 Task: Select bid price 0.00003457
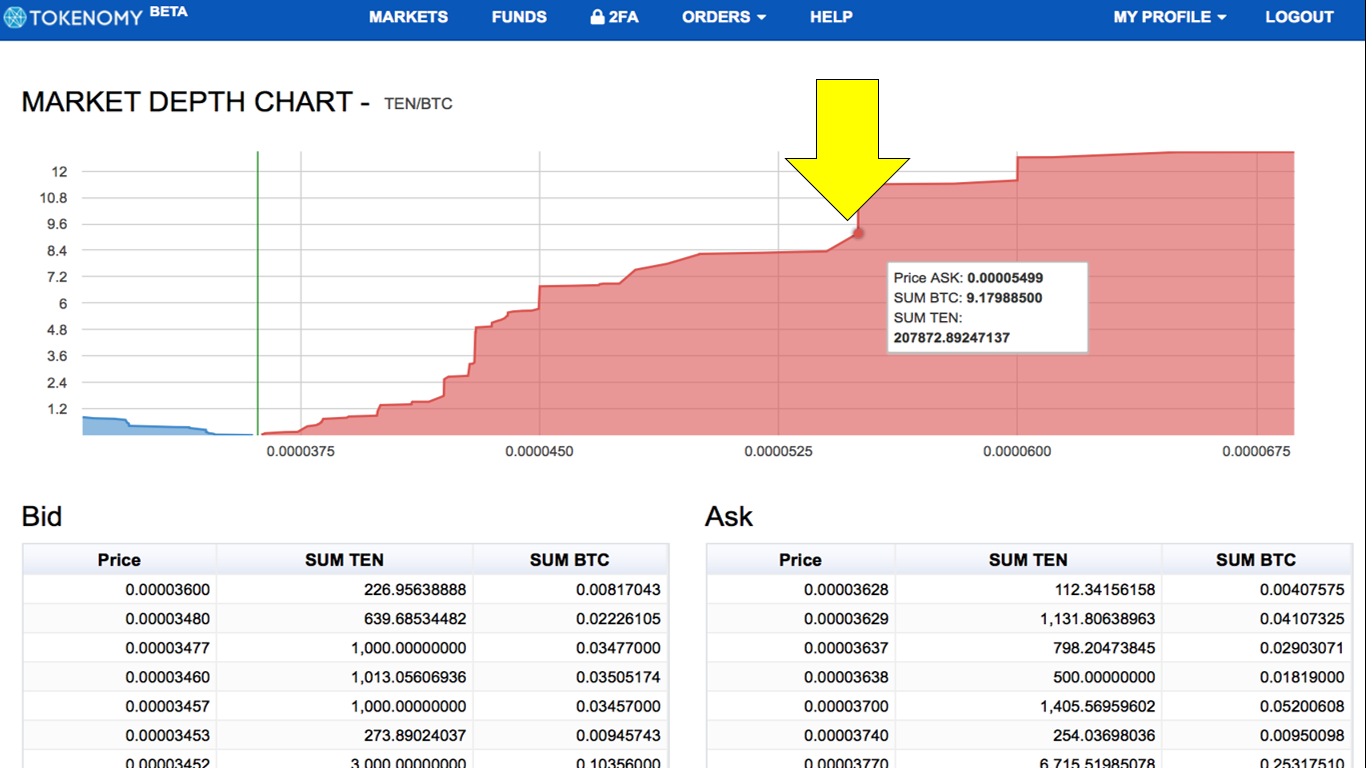pyautogui.click(x=168, y=706)
